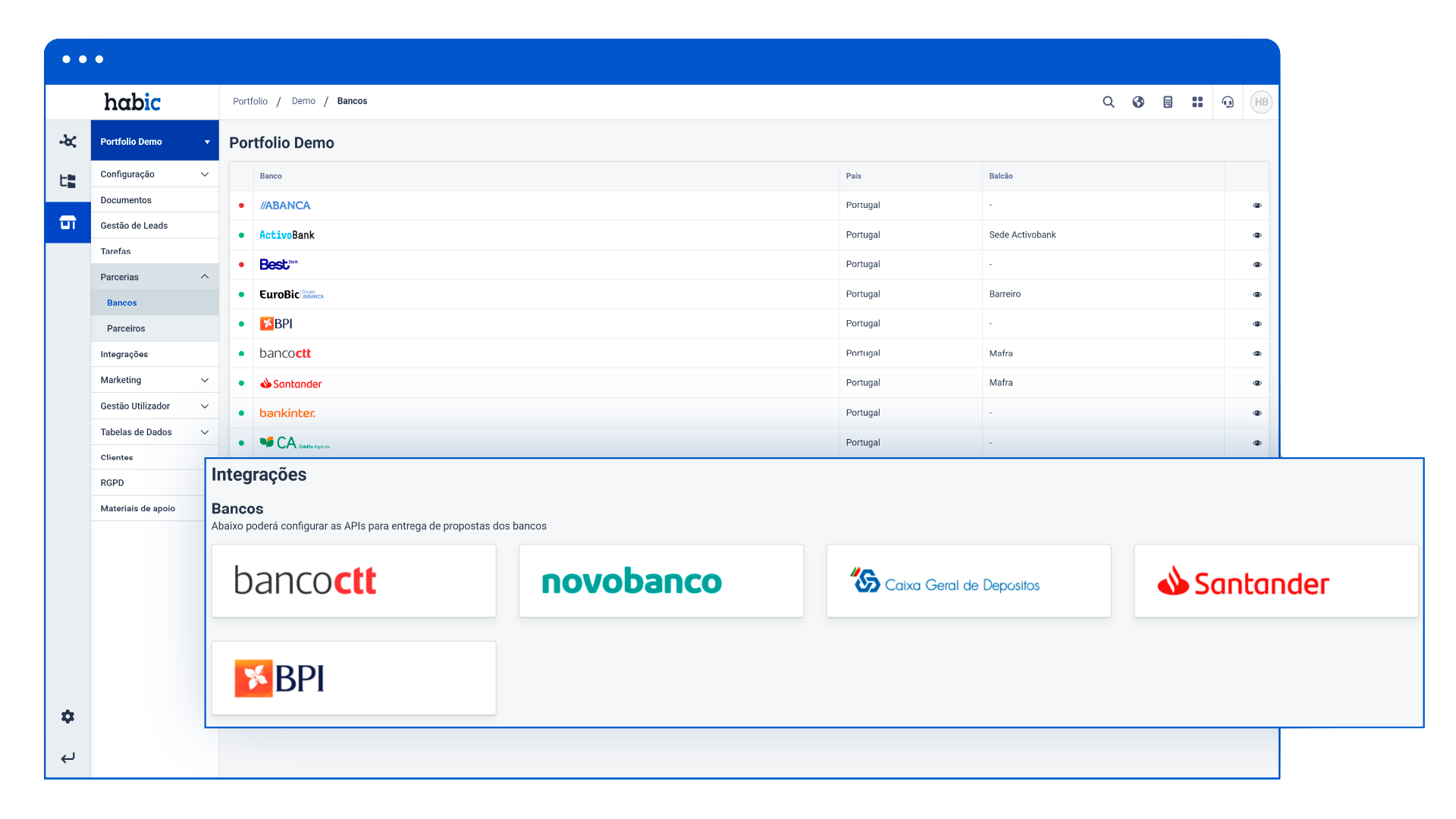Click Demo breadcrumb link
Viewport: 1456px width, 819px height.
tap(303, 101)
